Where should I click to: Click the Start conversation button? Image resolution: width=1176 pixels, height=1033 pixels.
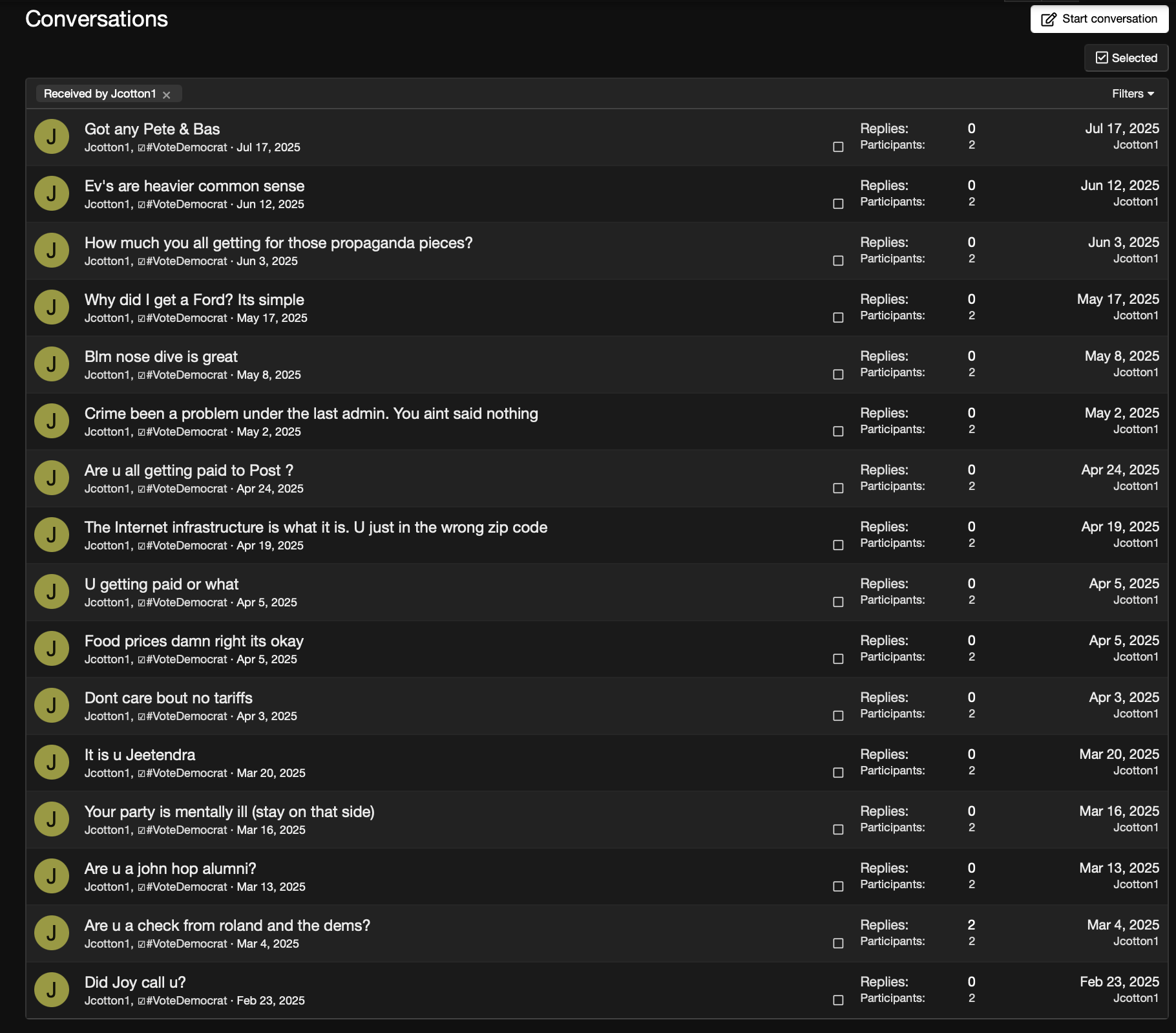(x=1099, y=19)
